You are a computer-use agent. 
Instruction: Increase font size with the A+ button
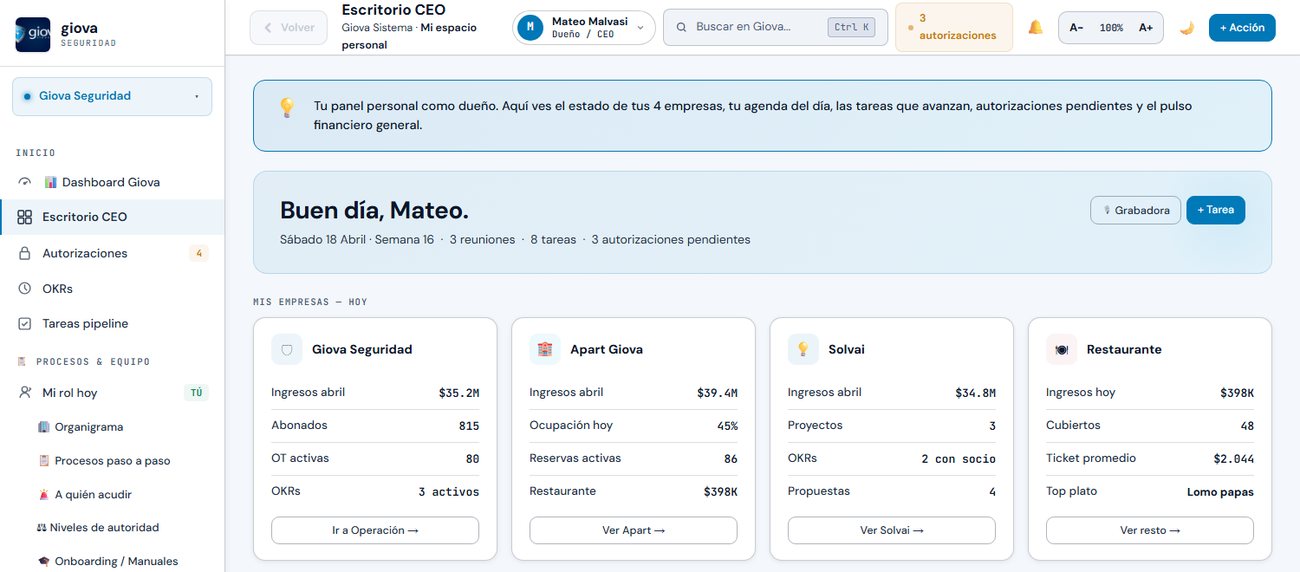pyautogui.click(x=1146, y=28)
